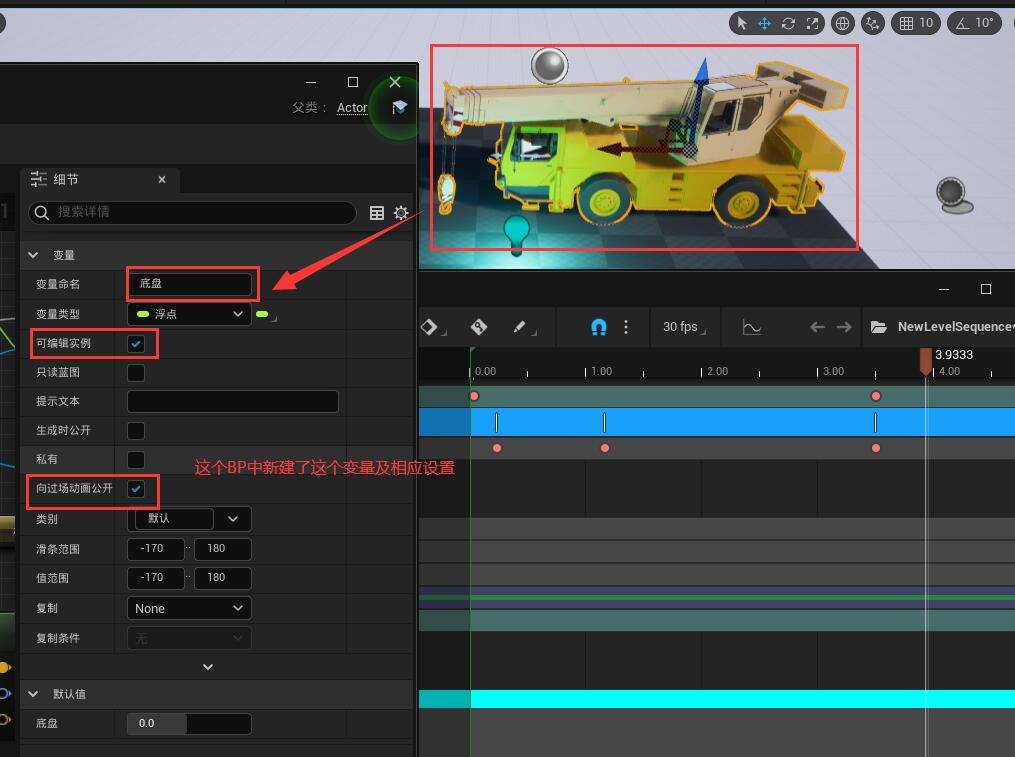Image resolution: width=1015 pixels, height=757 pixels.
Task: Click the property matrix table icon
Action: click(x=377, y=213)
